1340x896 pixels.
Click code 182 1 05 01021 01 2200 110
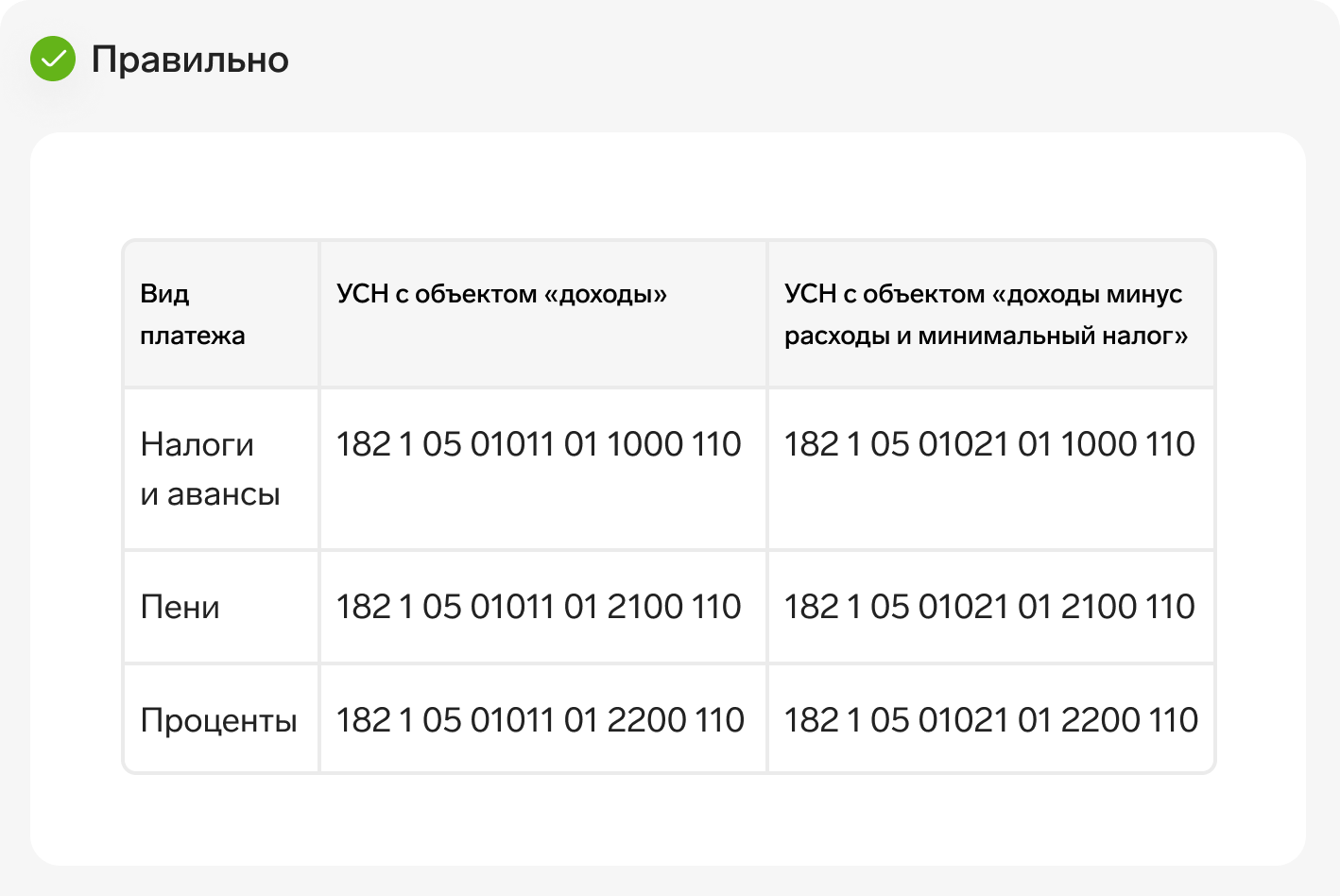991,720
